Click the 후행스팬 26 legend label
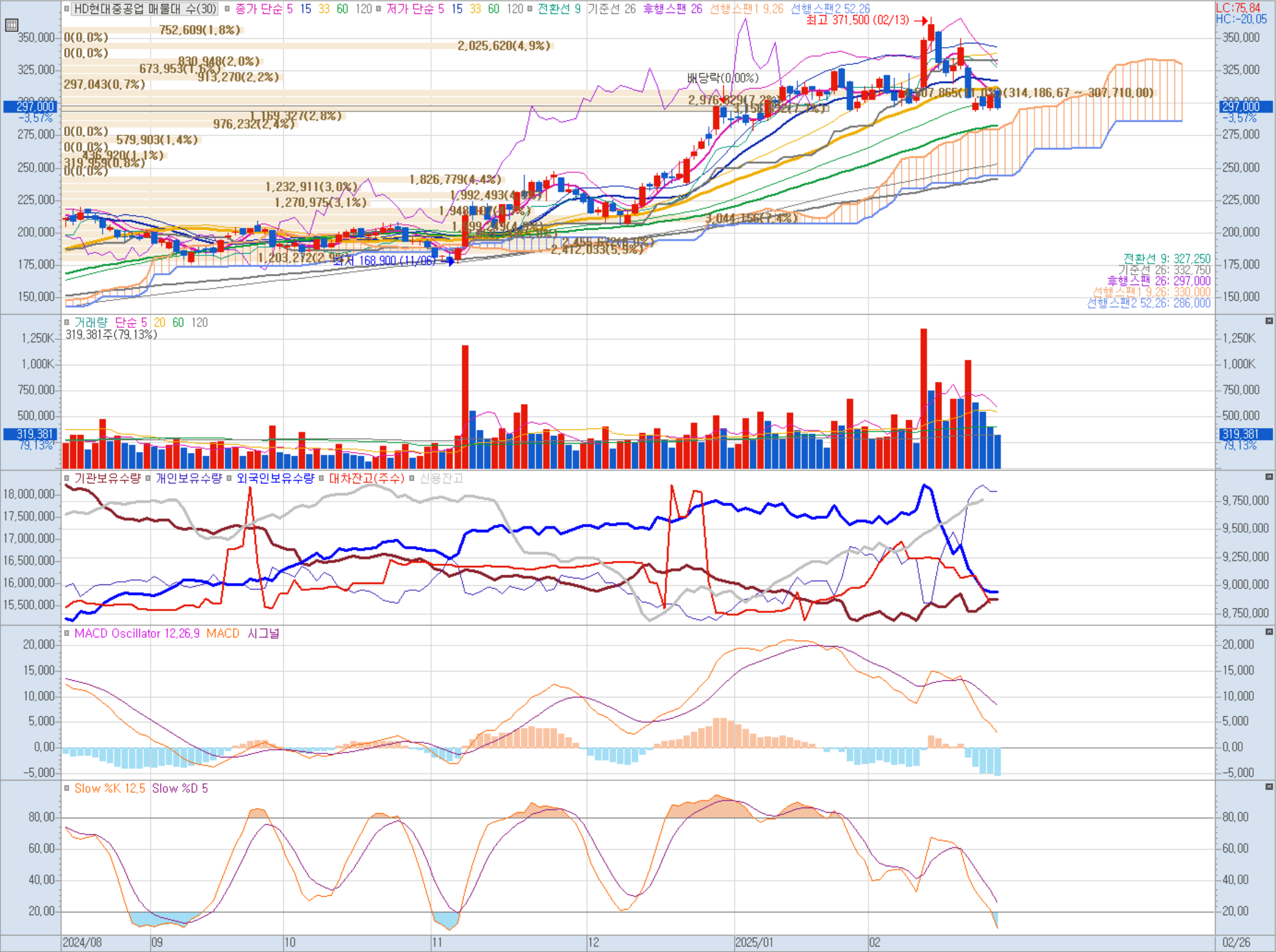 pos(673,9)
